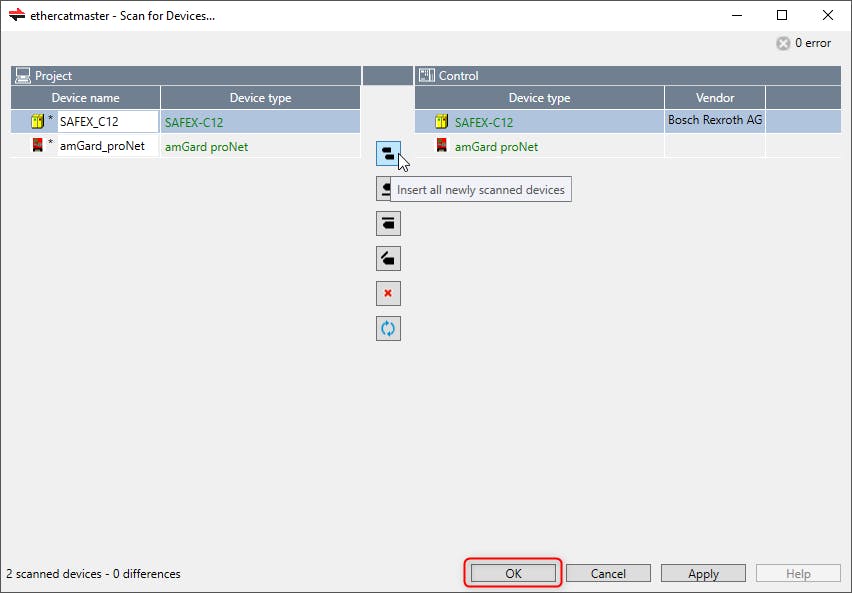Click the Control Device type column header
The image size is (852, 593).
coord(539,98)
